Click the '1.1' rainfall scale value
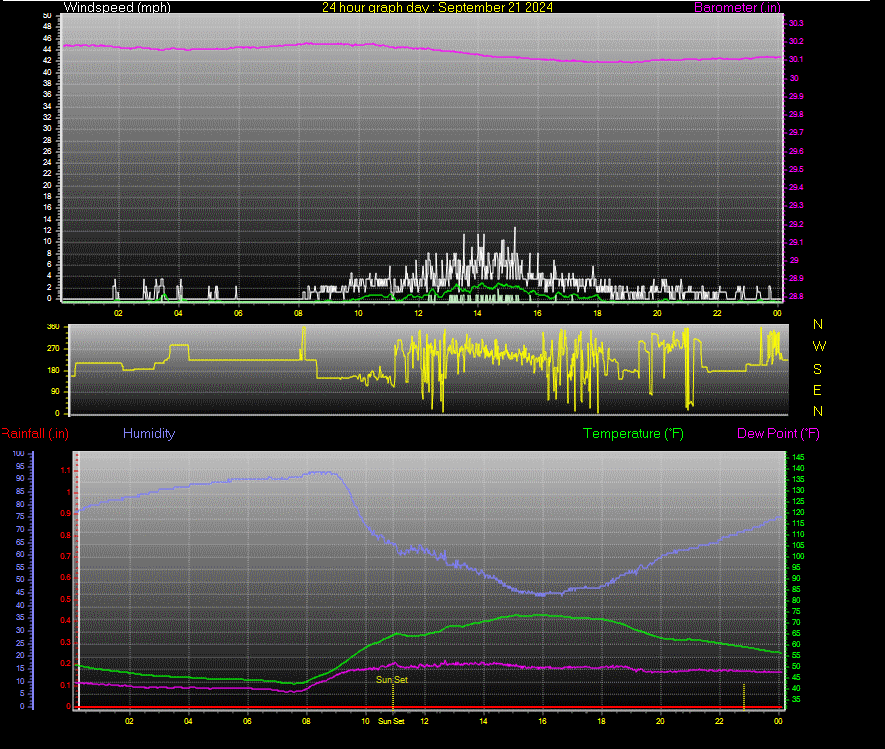 coord(65,470)
